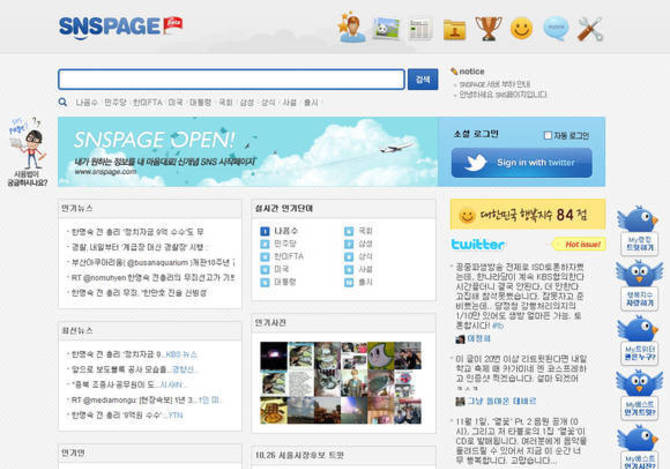Click the magnifier icon below search box
Image resolution: width=670 pixels, height=469 pixels.
tap(63, 102)
